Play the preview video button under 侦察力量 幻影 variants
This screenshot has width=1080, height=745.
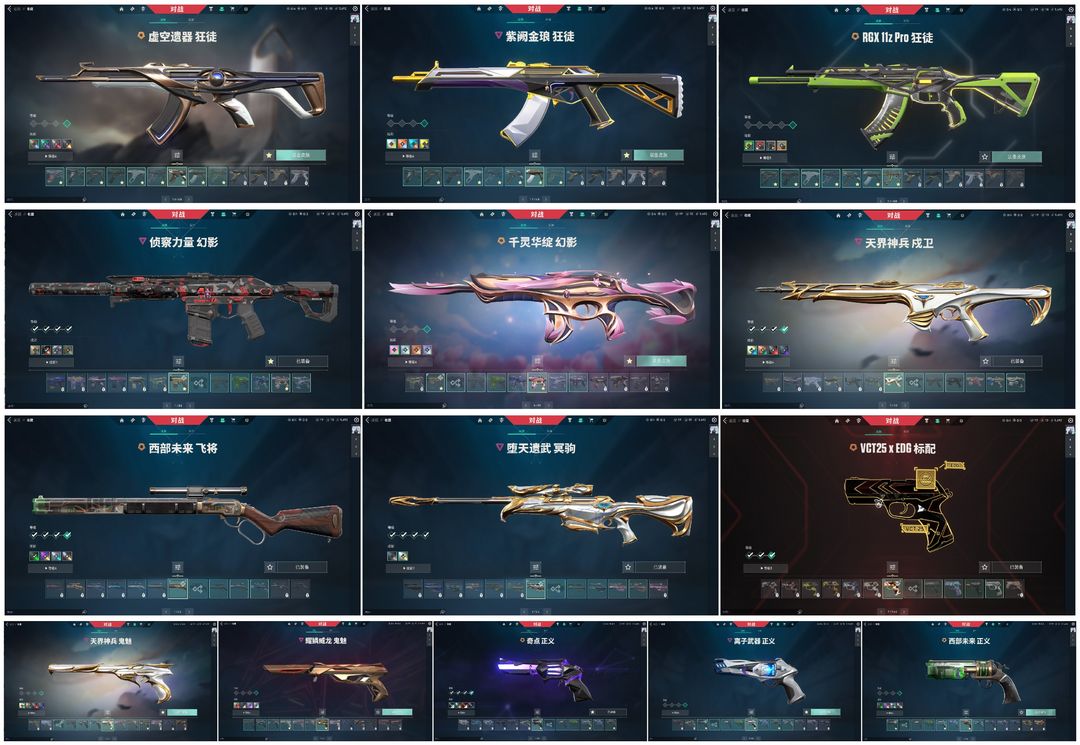click(52, 361)
